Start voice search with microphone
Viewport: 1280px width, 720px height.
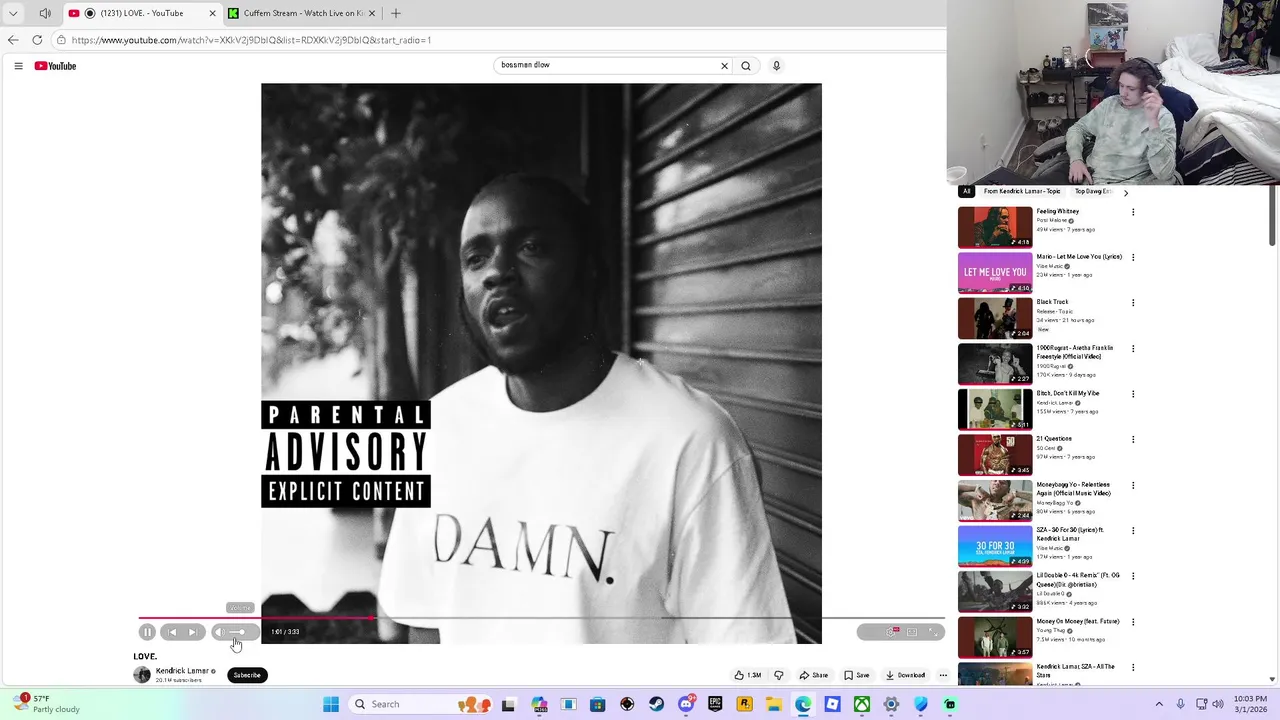(776, 66)
